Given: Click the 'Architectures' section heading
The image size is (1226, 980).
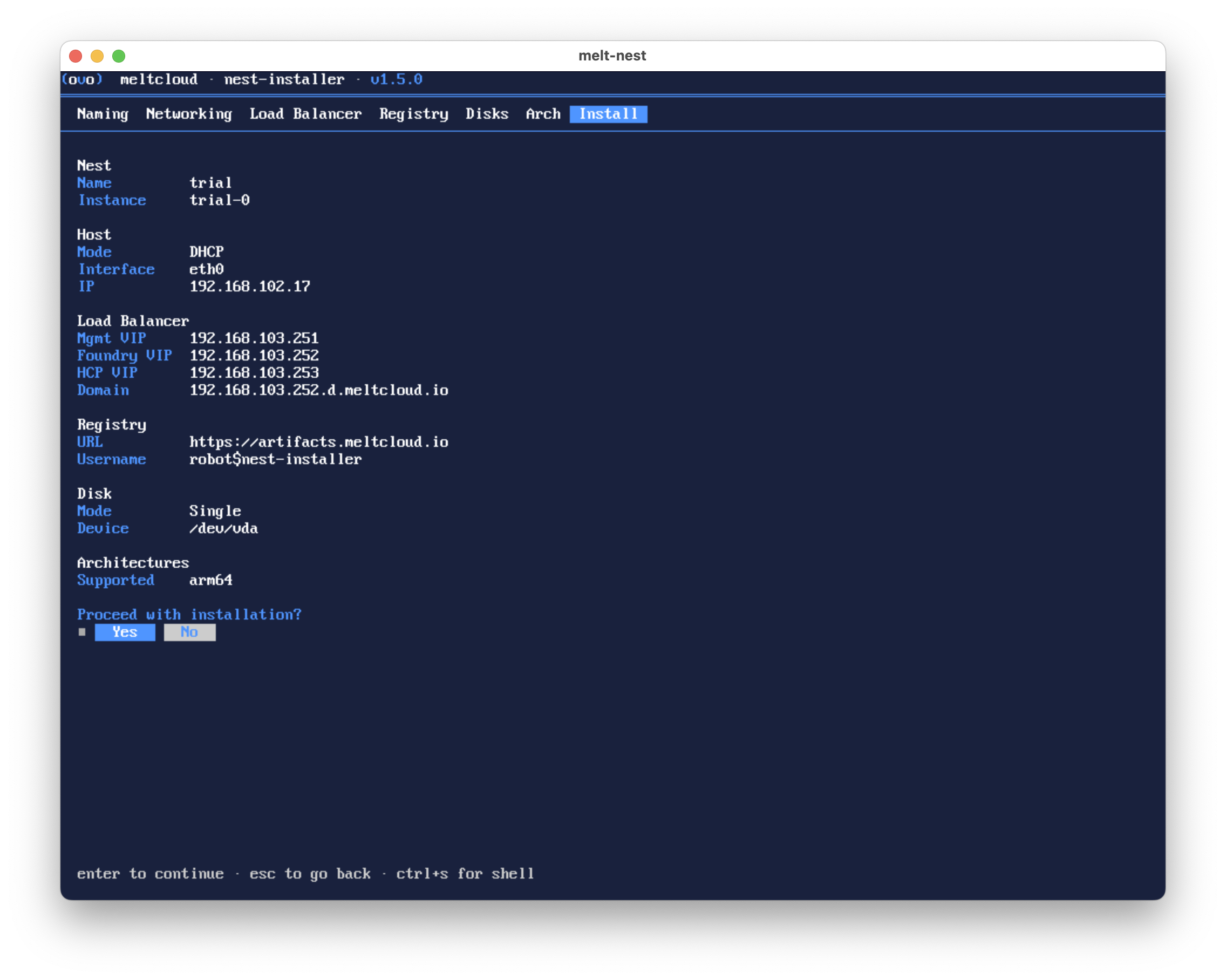Looking at the screenshot, I should pos(133,562).
